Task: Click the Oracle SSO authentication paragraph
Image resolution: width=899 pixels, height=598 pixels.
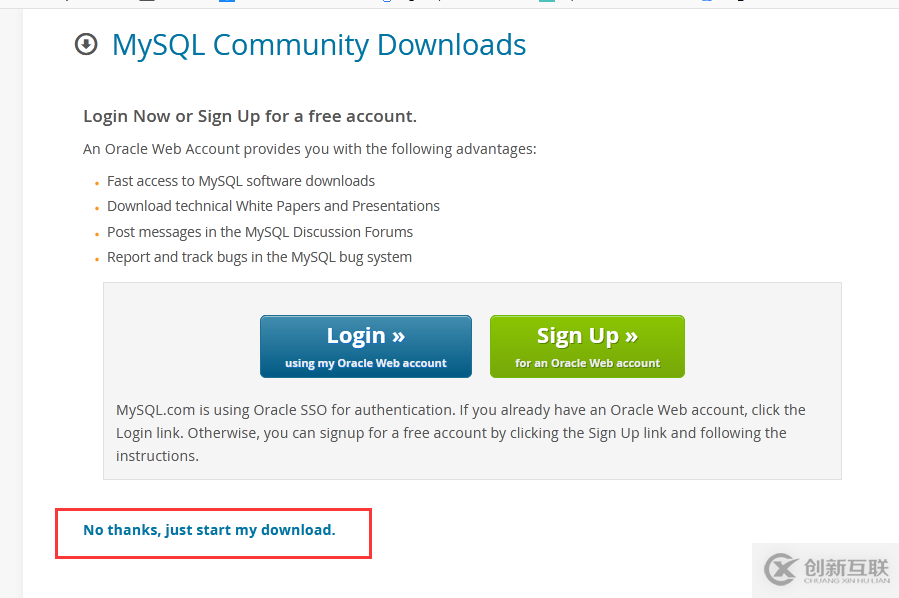Action: pos(460,433)
